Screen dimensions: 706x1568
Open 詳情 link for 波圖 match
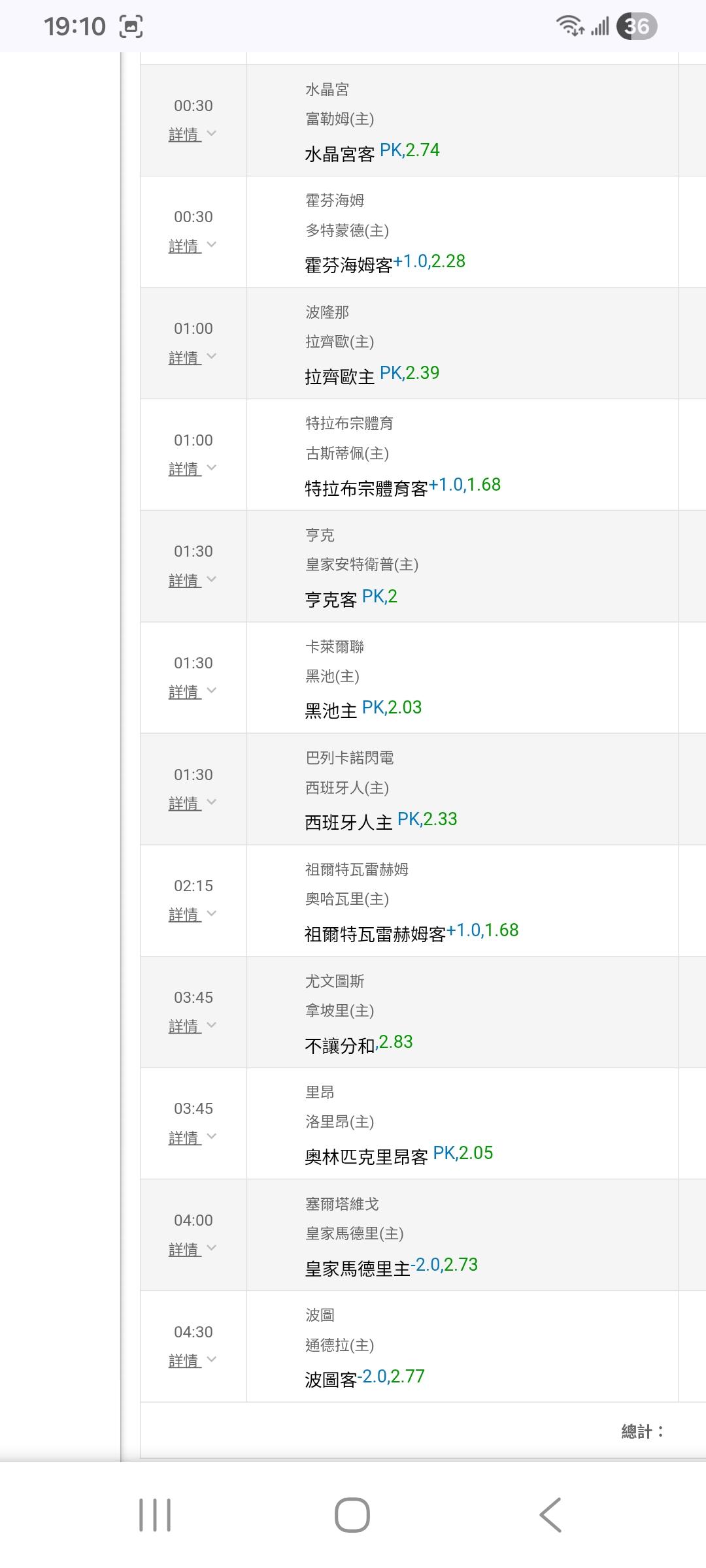point(185,1360)
